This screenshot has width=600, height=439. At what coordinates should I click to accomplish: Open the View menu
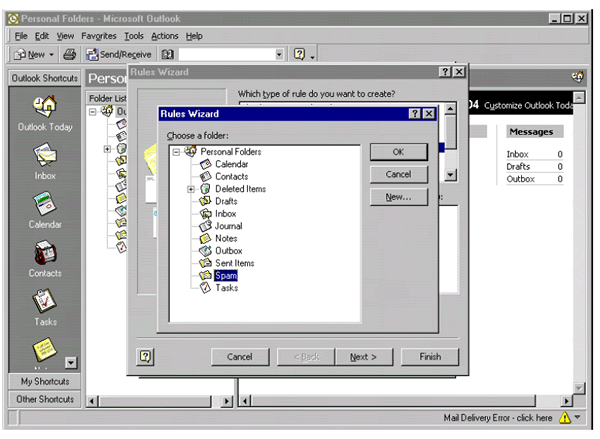coord(65,36)
